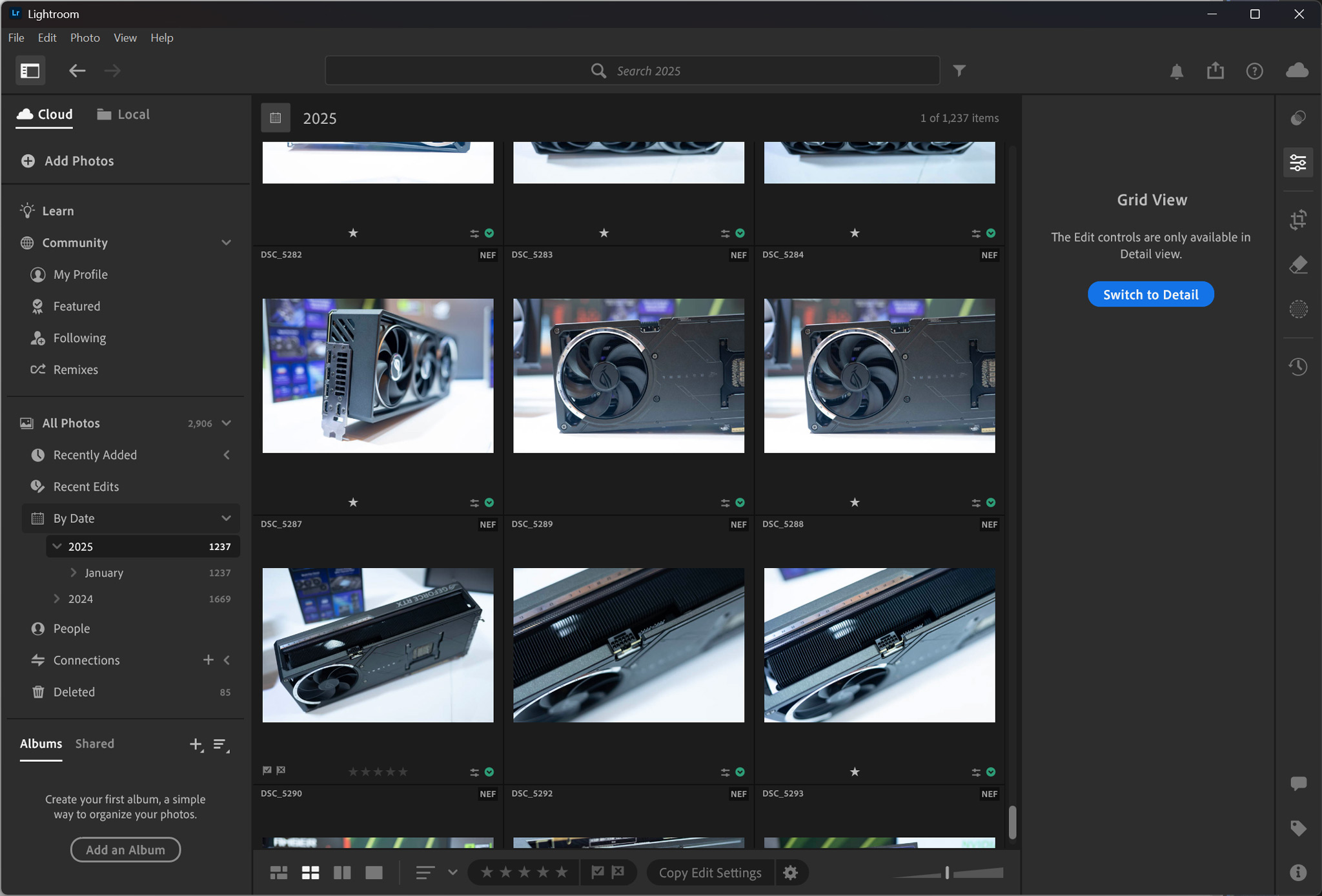The height and width of the screenshot is (896, 1322).
Task: Collapse the All Photos chevron
Action: point(226,423)
